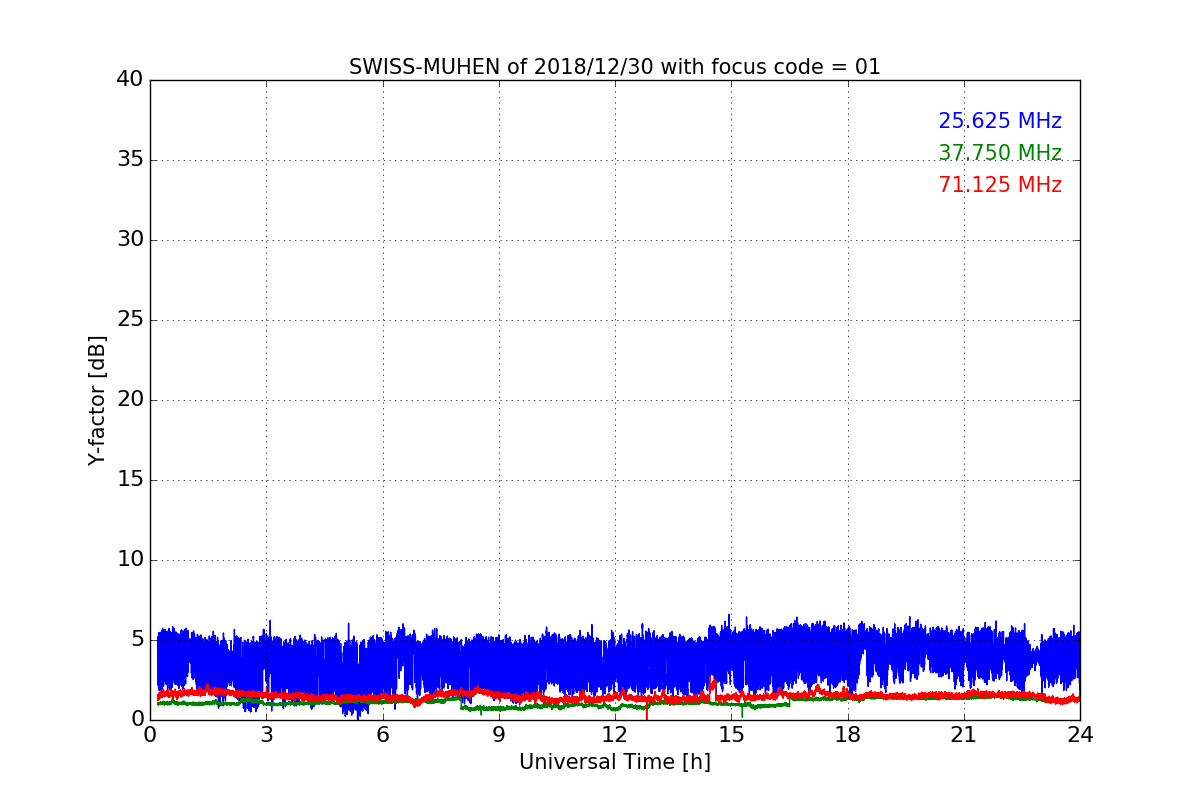Click the y-axis tick value 40
The image size is (1200, 800).
tap(130, 79)
